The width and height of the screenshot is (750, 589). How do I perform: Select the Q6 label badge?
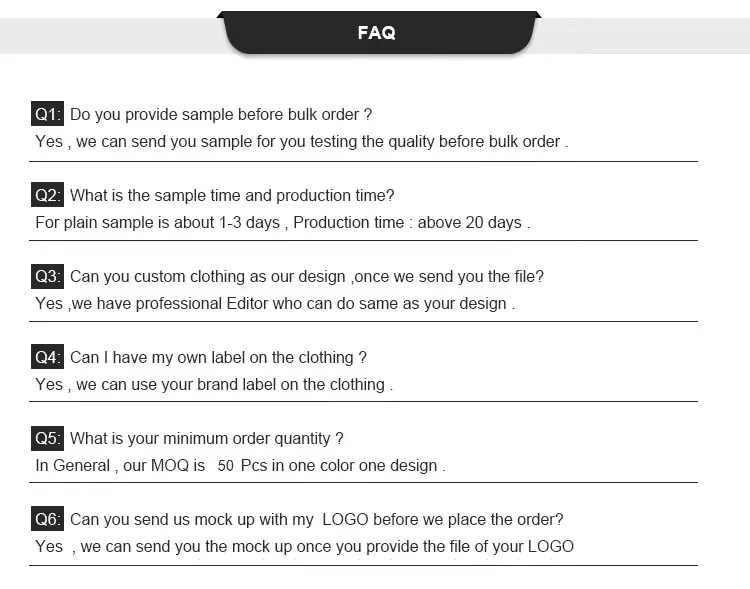(x=47, y=519)
